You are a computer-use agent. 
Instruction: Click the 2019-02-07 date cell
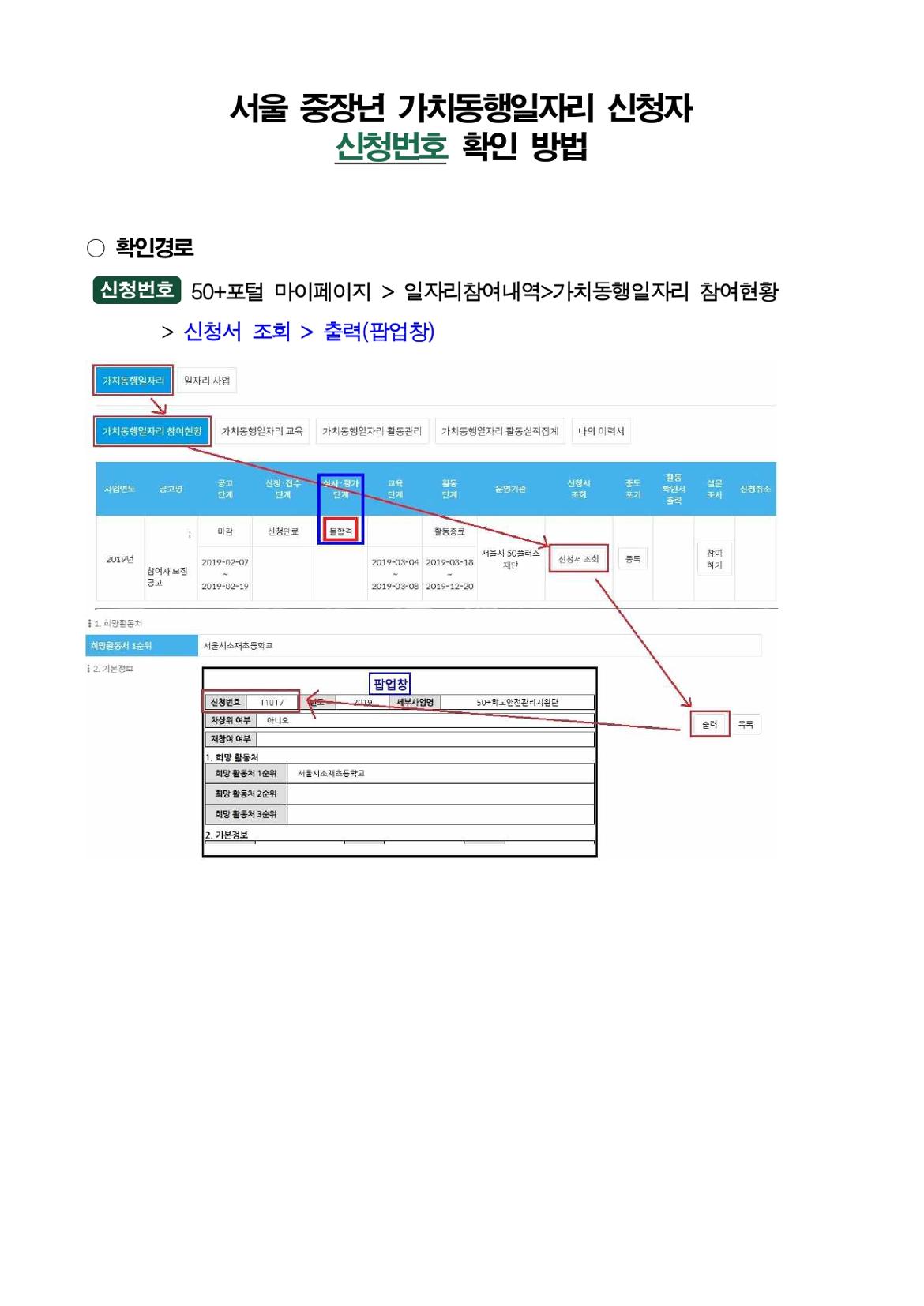pos(225,562)
